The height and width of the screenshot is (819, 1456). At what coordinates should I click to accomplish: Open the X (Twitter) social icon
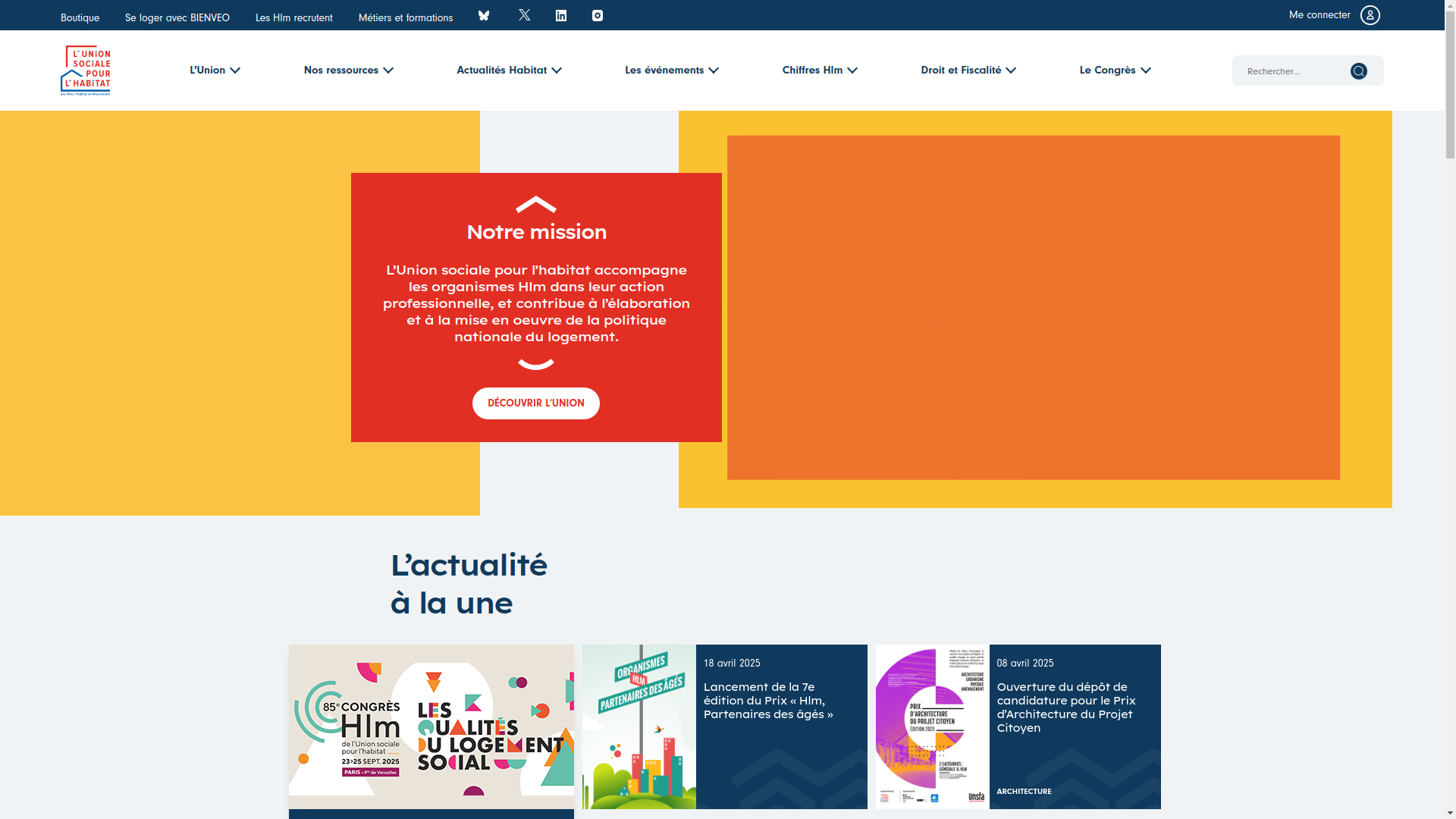point(524,15)
